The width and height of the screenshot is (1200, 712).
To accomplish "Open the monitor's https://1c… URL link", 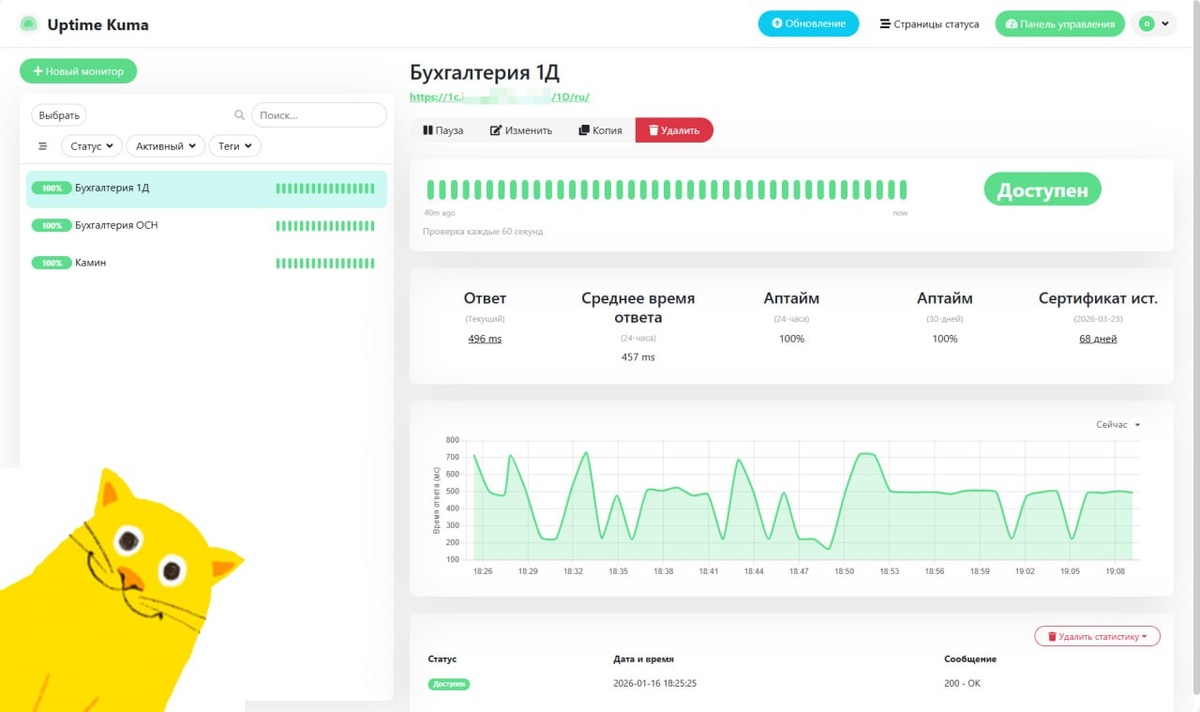I will point(500,97).
